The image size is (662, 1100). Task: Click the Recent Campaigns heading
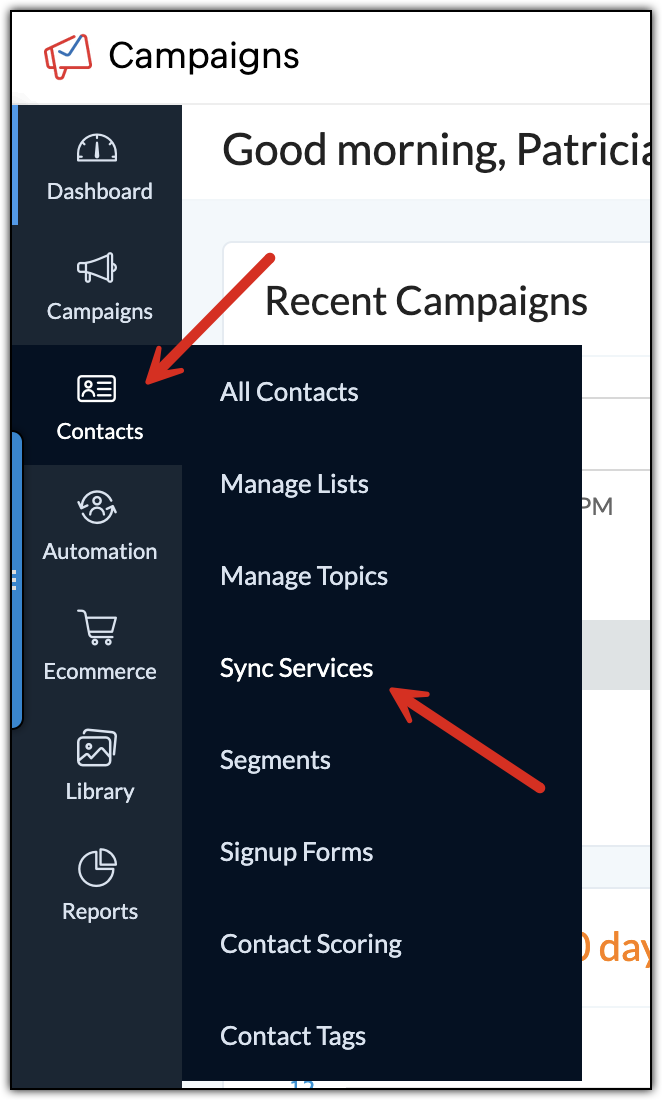coord(426,300)
